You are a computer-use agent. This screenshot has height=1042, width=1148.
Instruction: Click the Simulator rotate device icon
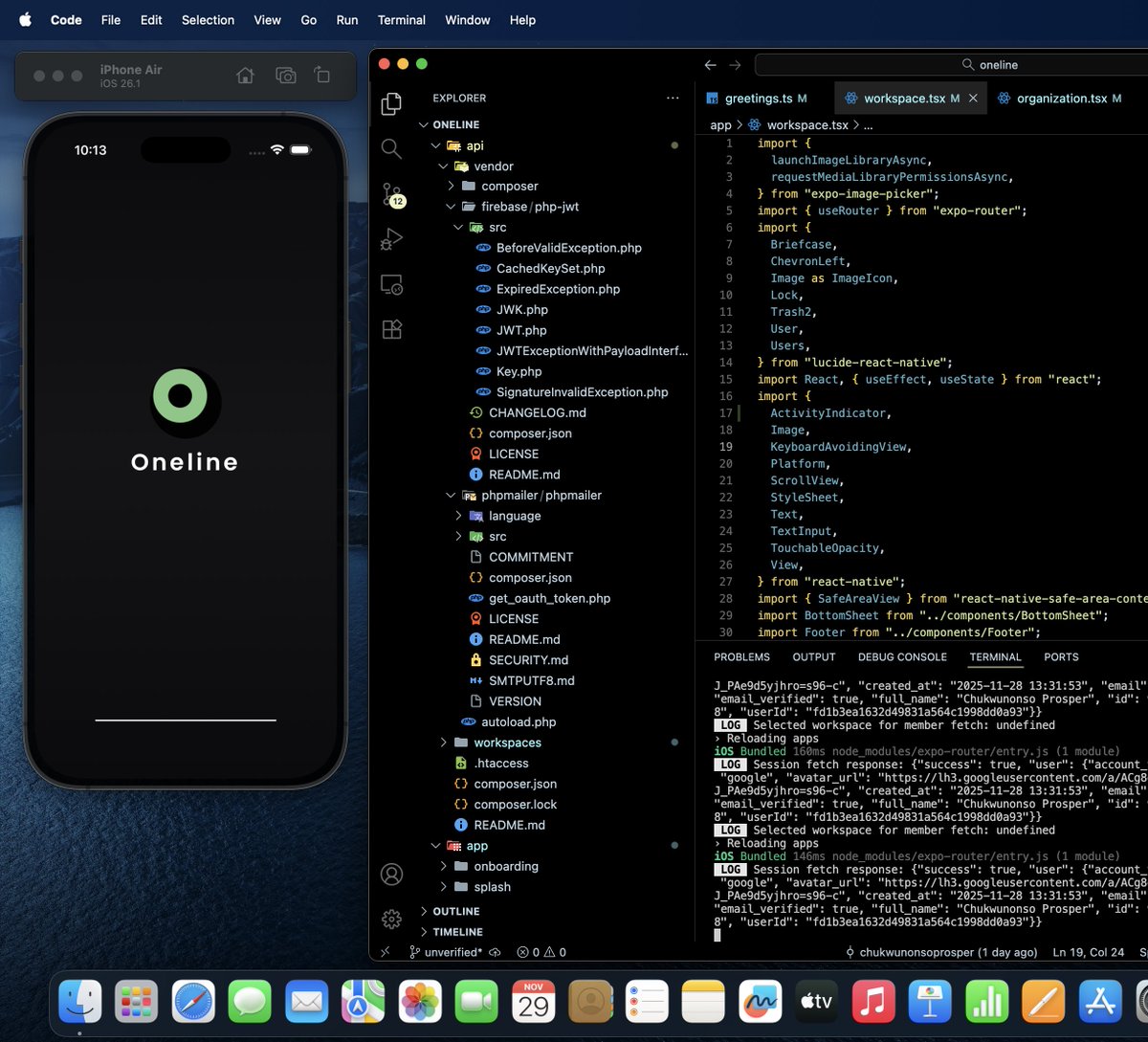click(322, 76)
